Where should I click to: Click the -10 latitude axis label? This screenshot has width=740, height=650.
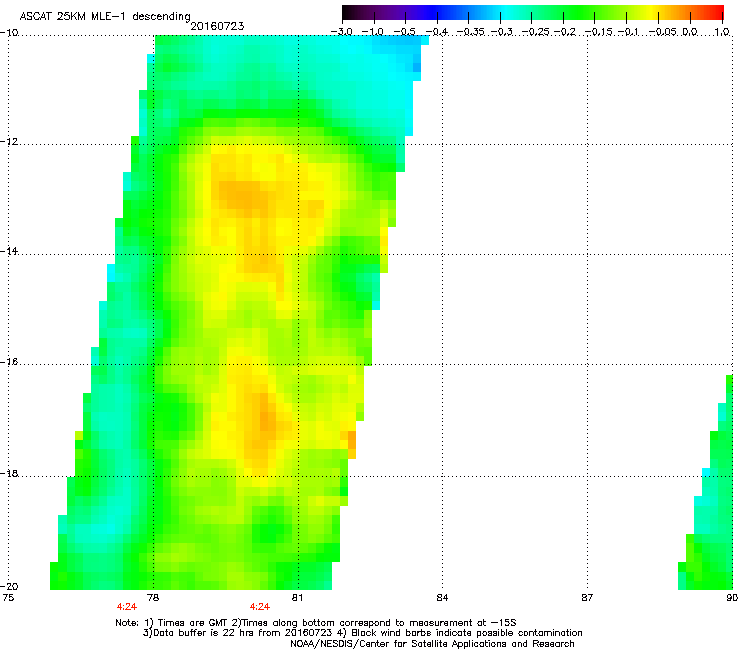tap(9, 33)
